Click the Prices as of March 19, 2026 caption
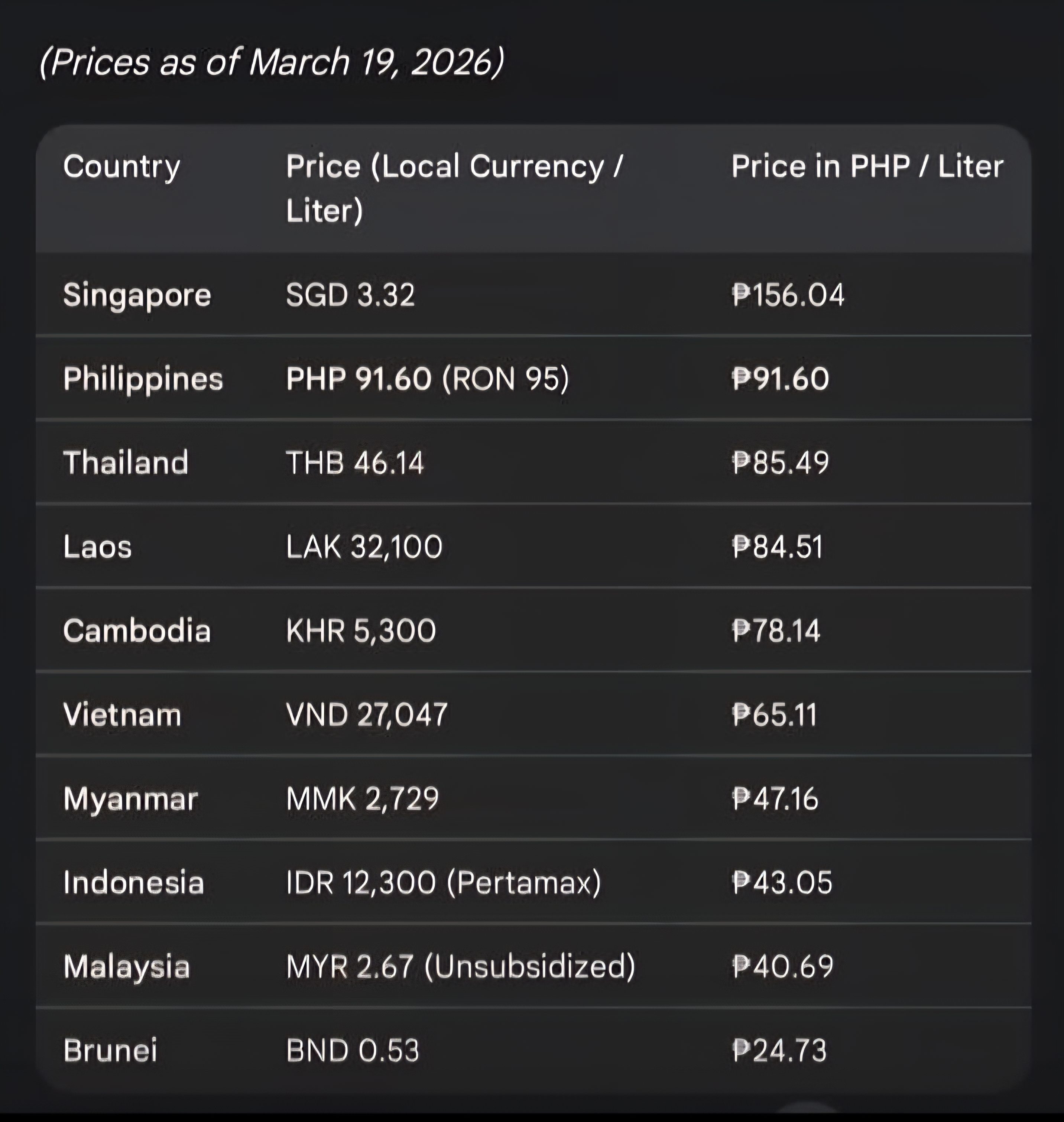Screen dimensions: 1064x1122 [272, 62]
